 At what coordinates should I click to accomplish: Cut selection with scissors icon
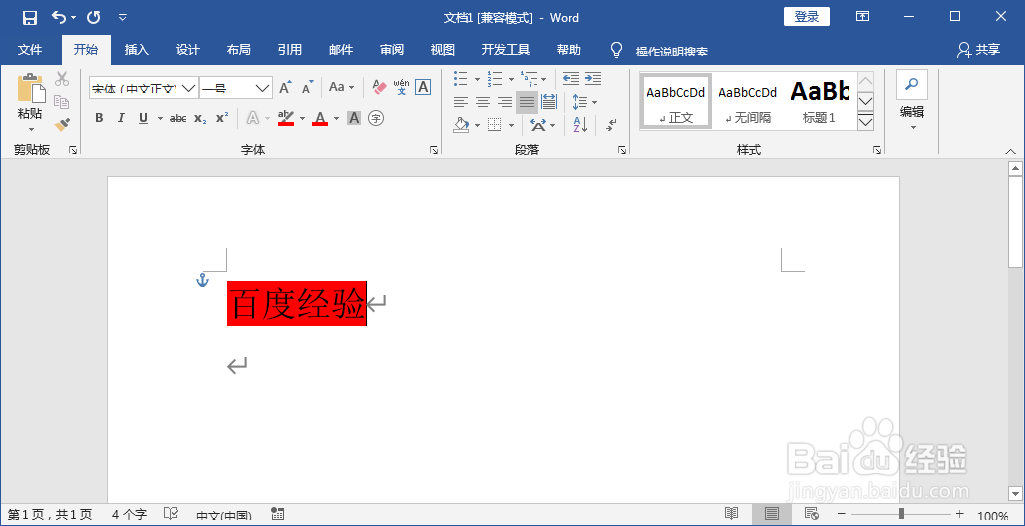[x=62, y=79]
